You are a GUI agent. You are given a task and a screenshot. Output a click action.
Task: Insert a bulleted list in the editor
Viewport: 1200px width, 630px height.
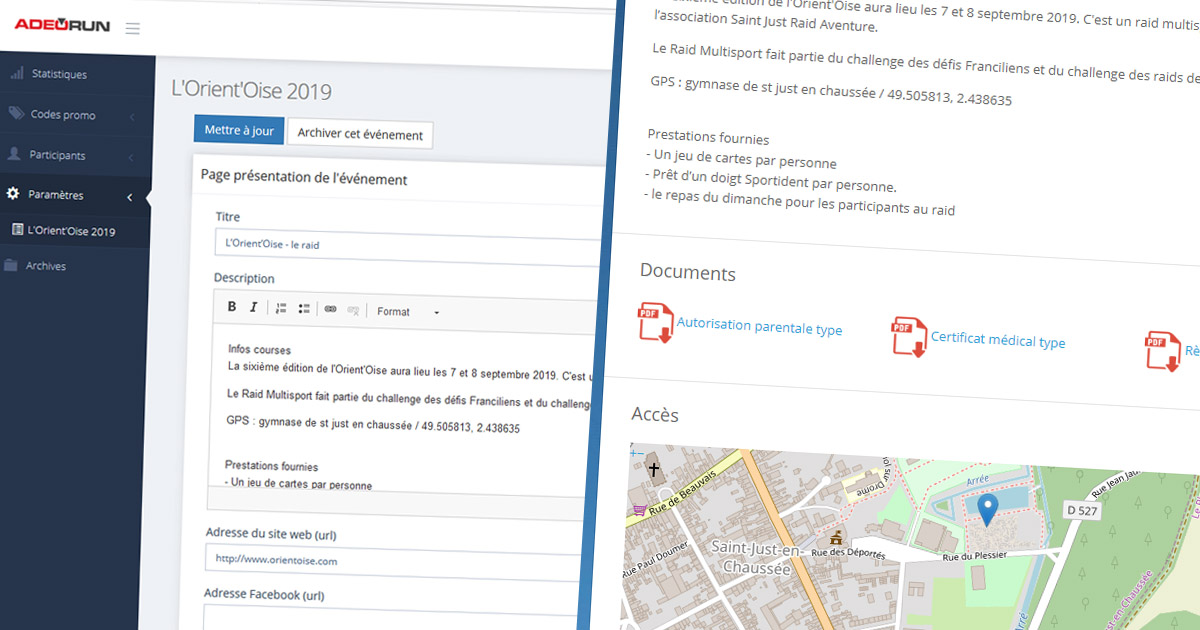click(304, 309)
